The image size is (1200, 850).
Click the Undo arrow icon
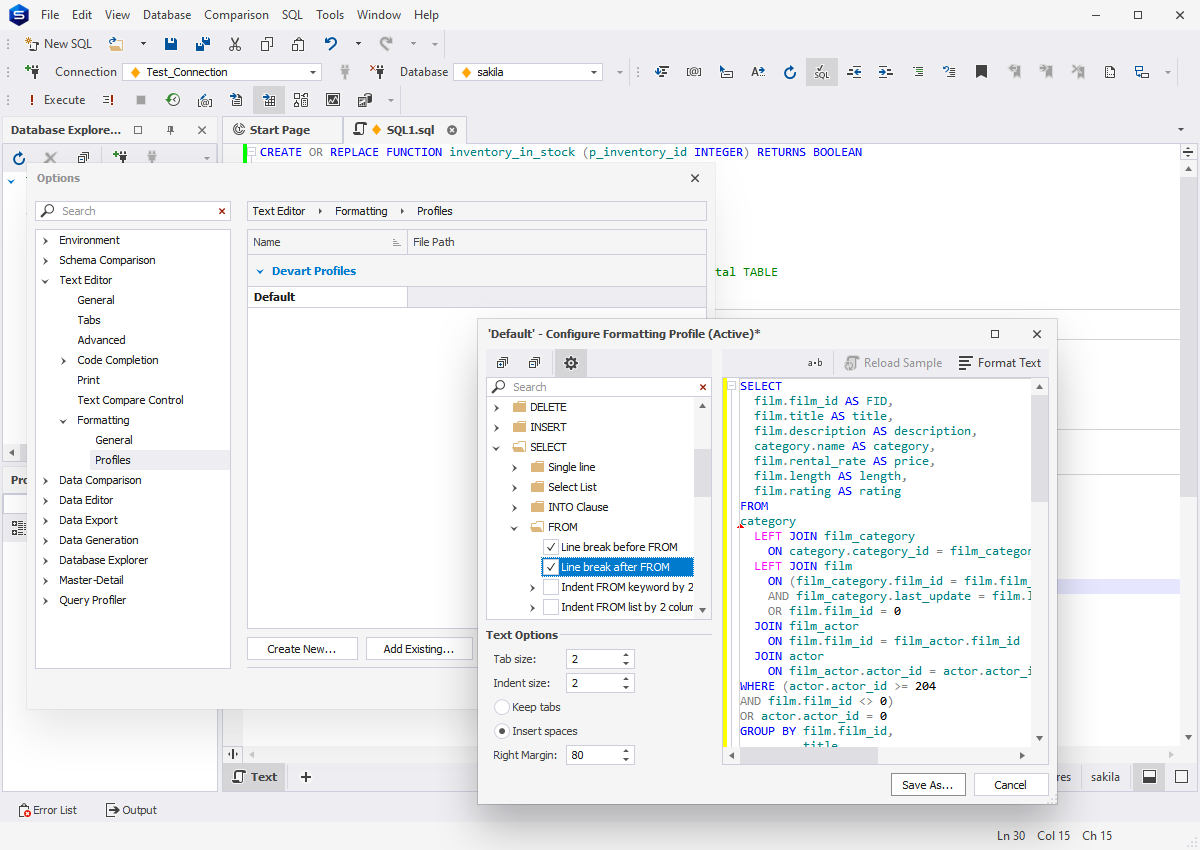pos(331,44)
